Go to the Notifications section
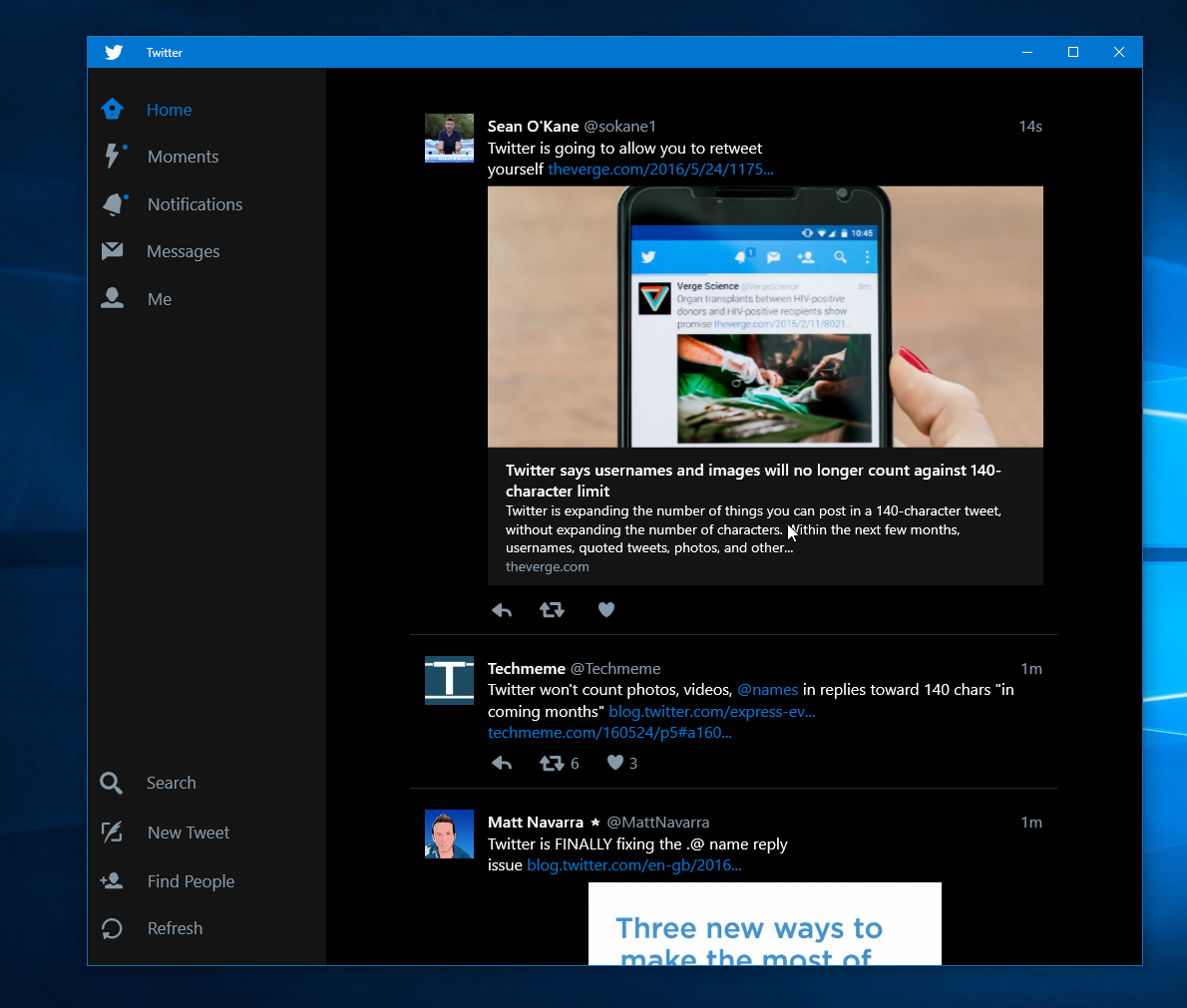Image resolution: width=1187 pixels, height=1008 pixels. (195, 204)
